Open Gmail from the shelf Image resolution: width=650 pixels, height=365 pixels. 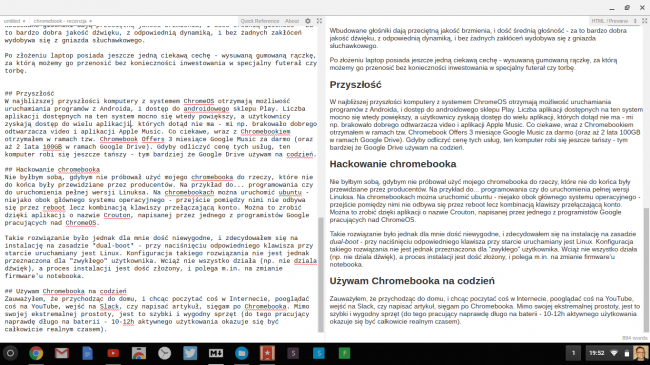(x=62, y=353)
